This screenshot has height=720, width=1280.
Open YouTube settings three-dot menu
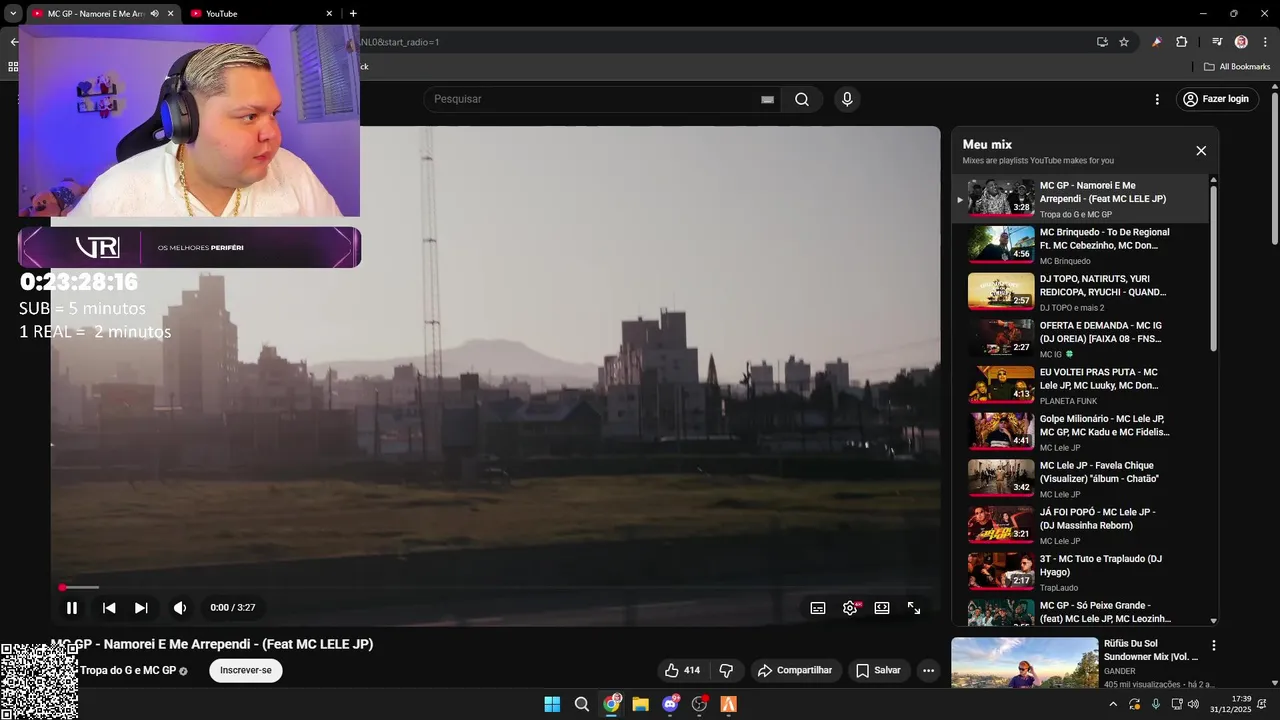pyautogui.click(x=1157, y=99)
